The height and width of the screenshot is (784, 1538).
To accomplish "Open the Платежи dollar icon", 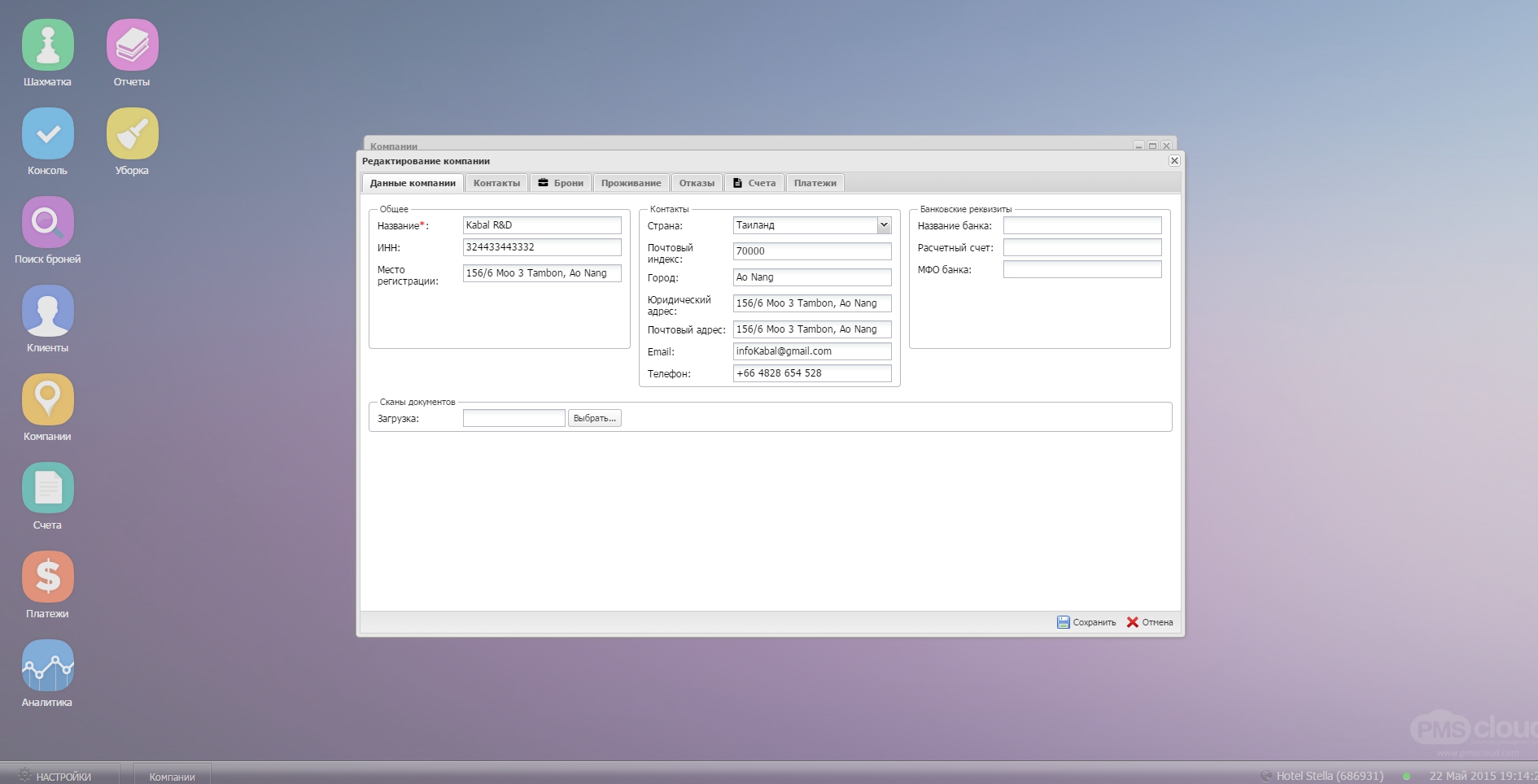I will pos(48,577).
